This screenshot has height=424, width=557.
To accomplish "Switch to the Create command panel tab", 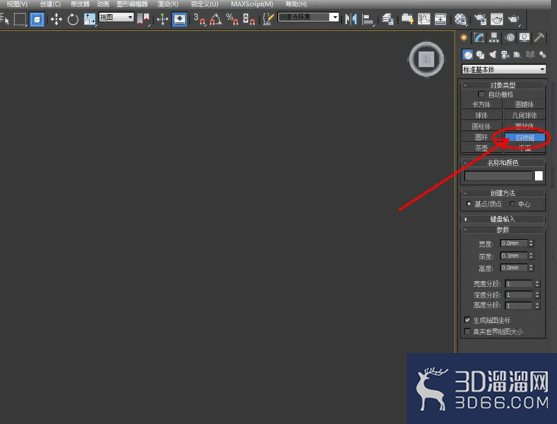I will 464,38.
